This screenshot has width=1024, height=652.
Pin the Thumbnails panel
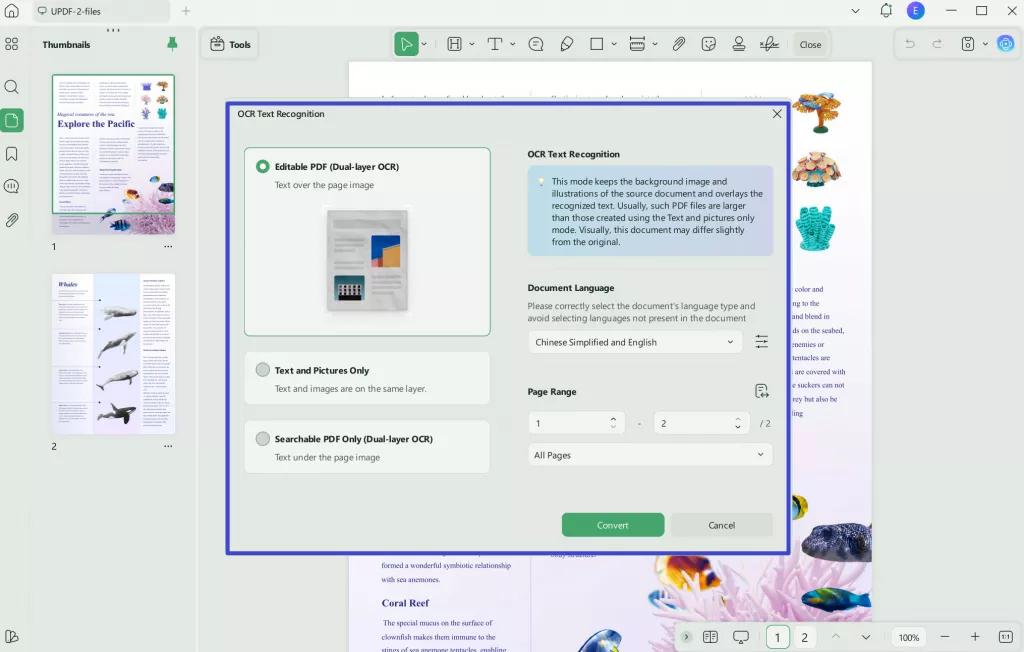(x=172, y=44)
